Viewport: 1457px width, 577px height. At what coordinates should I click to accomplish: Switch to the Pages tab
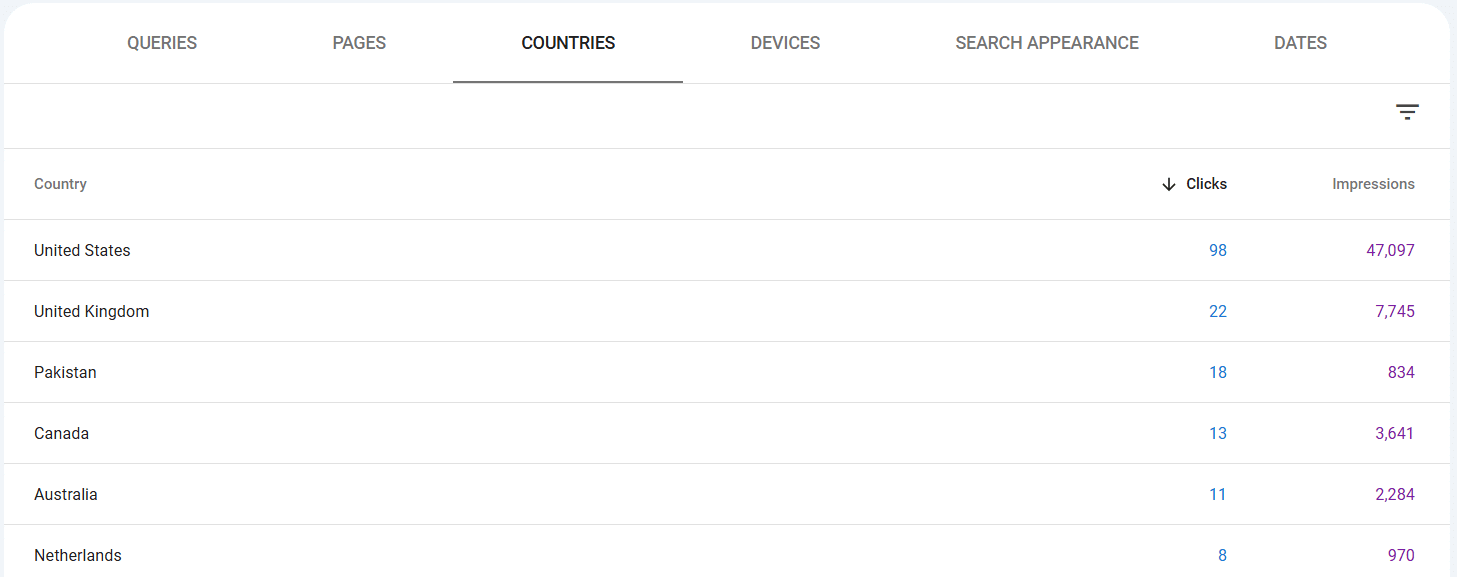point(359,43)
